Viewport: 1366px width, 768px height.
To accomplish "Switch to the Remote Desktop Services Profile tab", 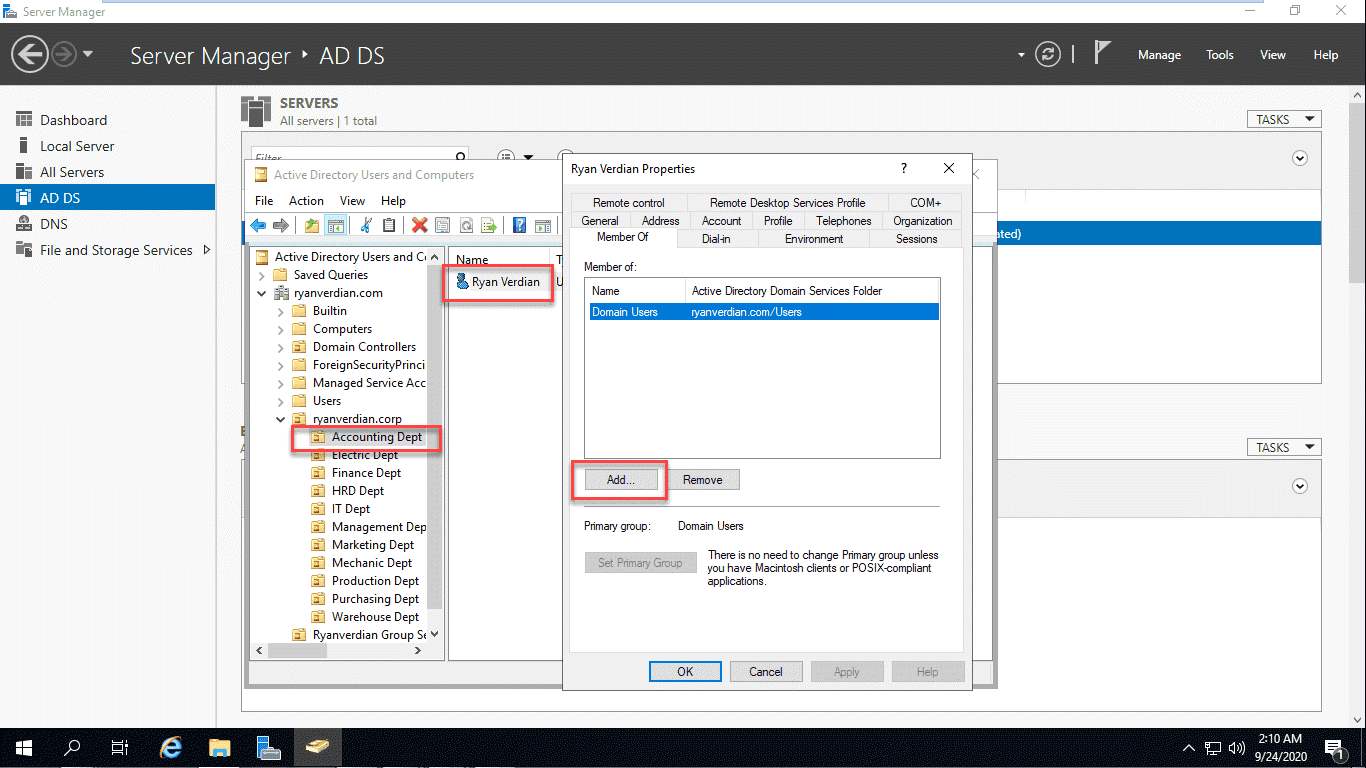I will [x=785, y=203].
